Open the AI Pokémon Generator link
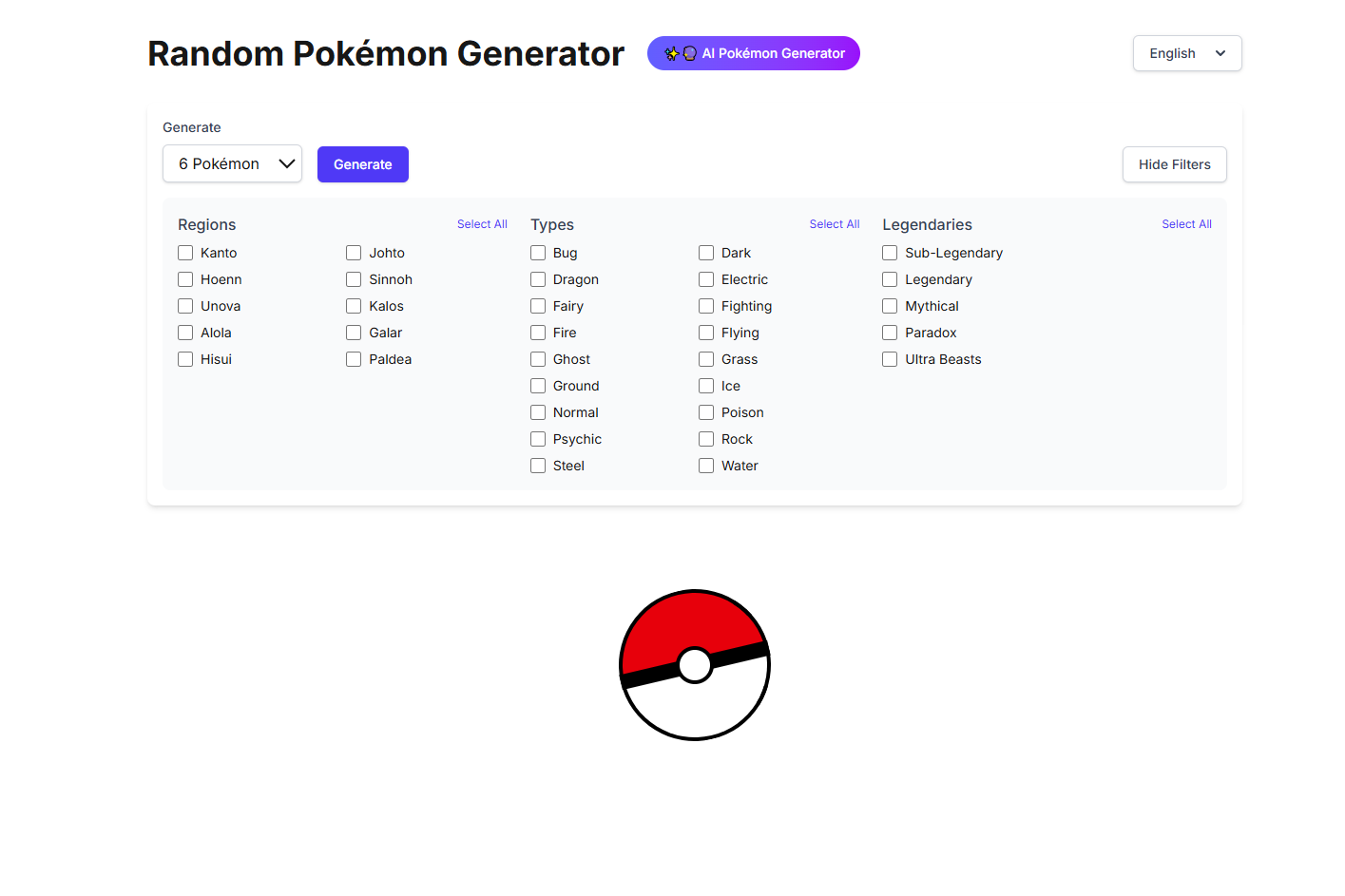 click(754, 53)
